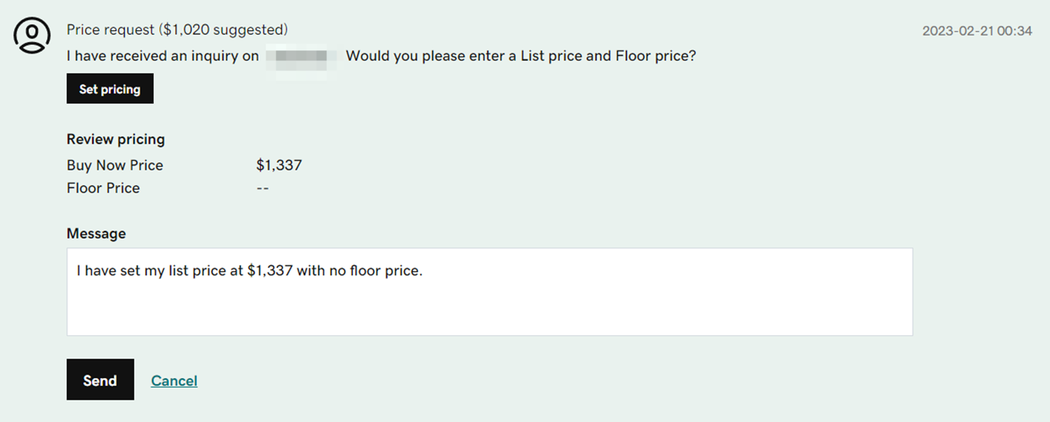The height and width of the screenshot is (422, 1050).
Task: Click the user avatar icon
Action: point(32,35)
